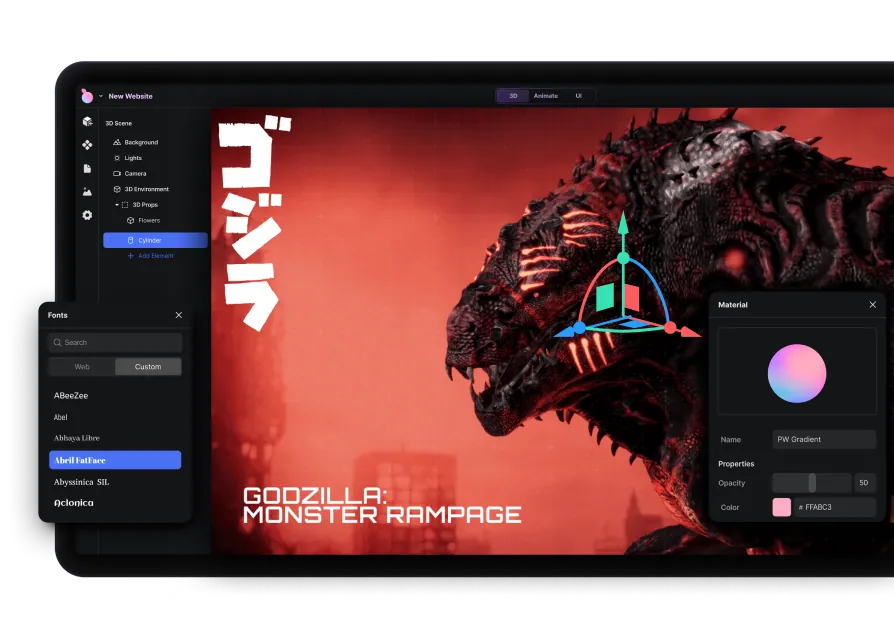
Task: Open the New Website project dropdown arrow
Action: pyautogui.click(x=101, y=96)
